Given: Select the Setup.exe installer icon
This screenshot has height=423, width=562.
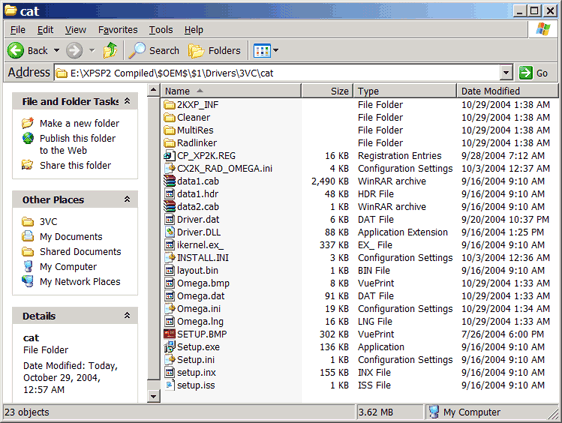Looking at the screenshot, I should click(x=169, y=347).
